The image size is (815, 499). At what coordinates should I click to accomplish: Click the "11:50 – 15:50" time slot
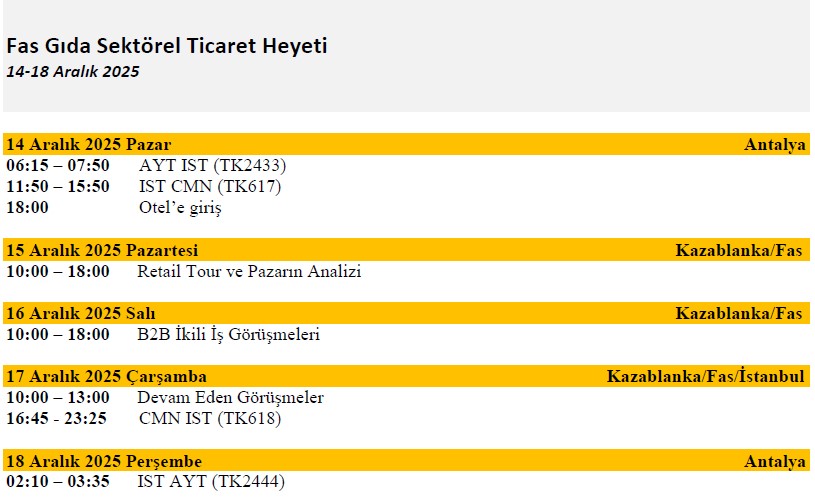pyautogui.click(x=58, y=186)
